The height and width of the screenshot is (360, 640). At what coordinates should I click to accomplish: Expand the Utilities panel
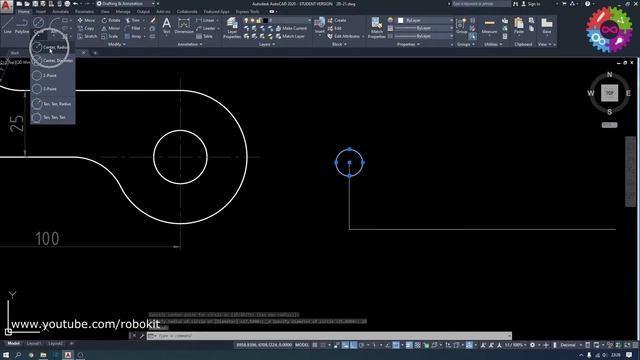[x=493, y=44]
